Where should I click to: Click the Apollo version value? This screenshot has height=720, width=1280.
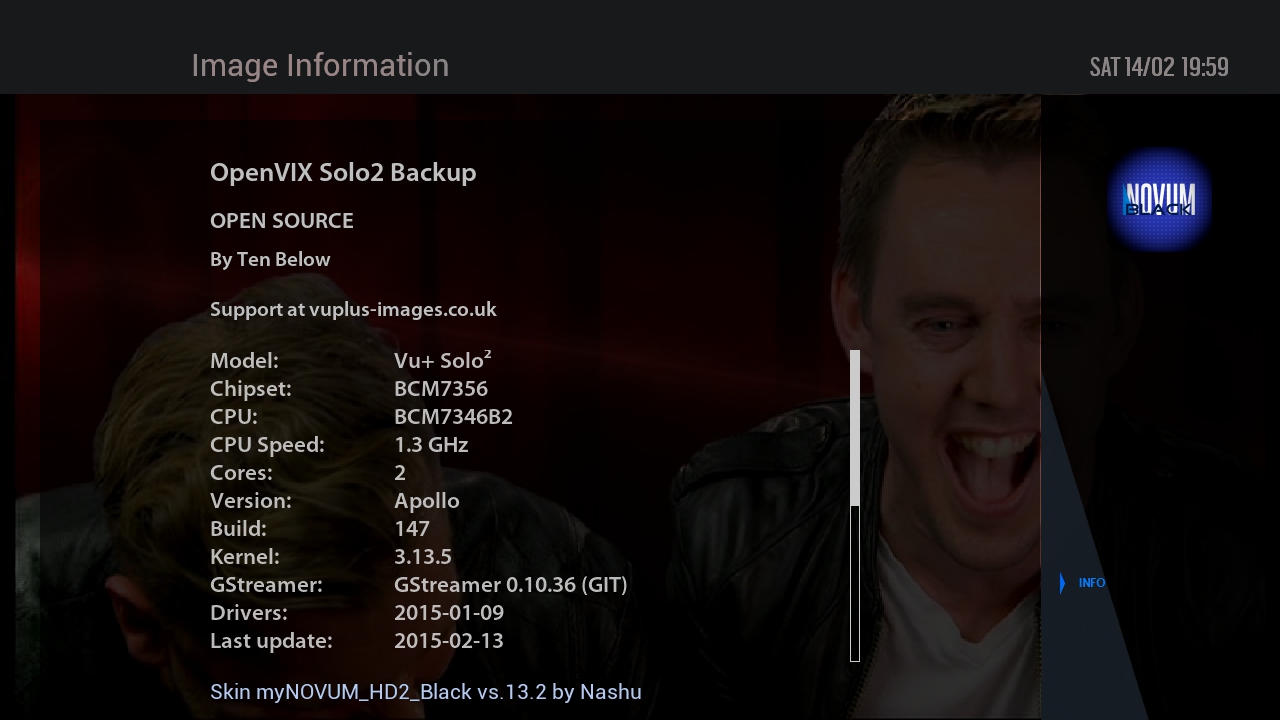[427, 501]
